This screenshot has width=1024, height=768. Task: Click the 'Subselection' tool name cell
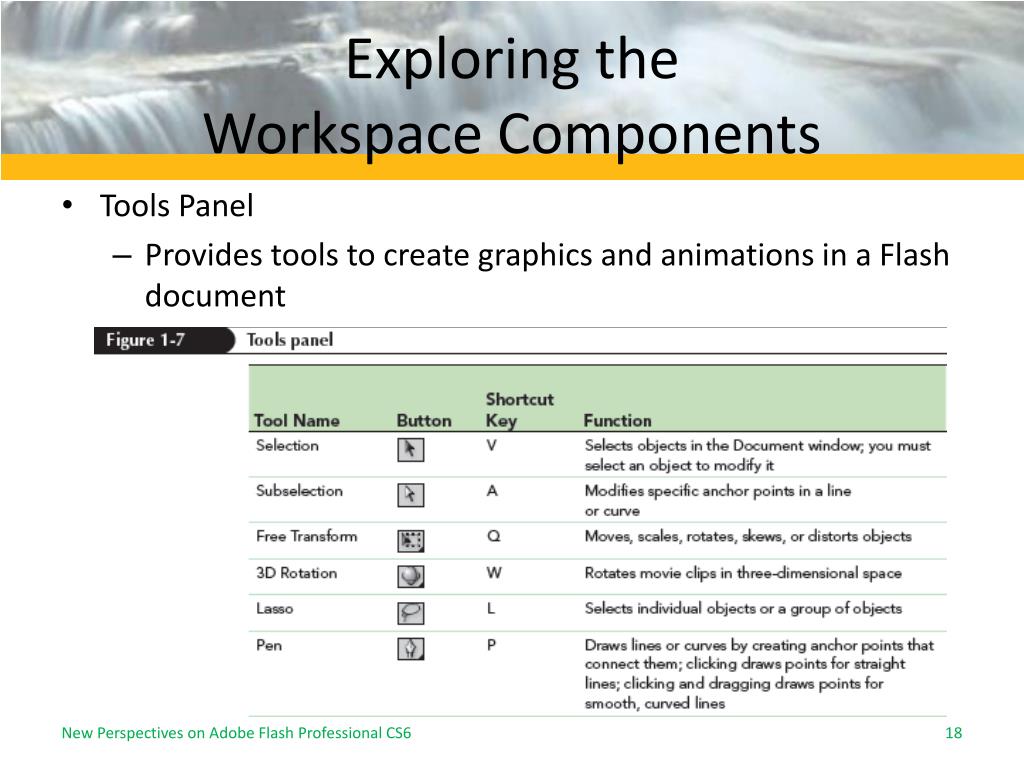pos(299,490)
